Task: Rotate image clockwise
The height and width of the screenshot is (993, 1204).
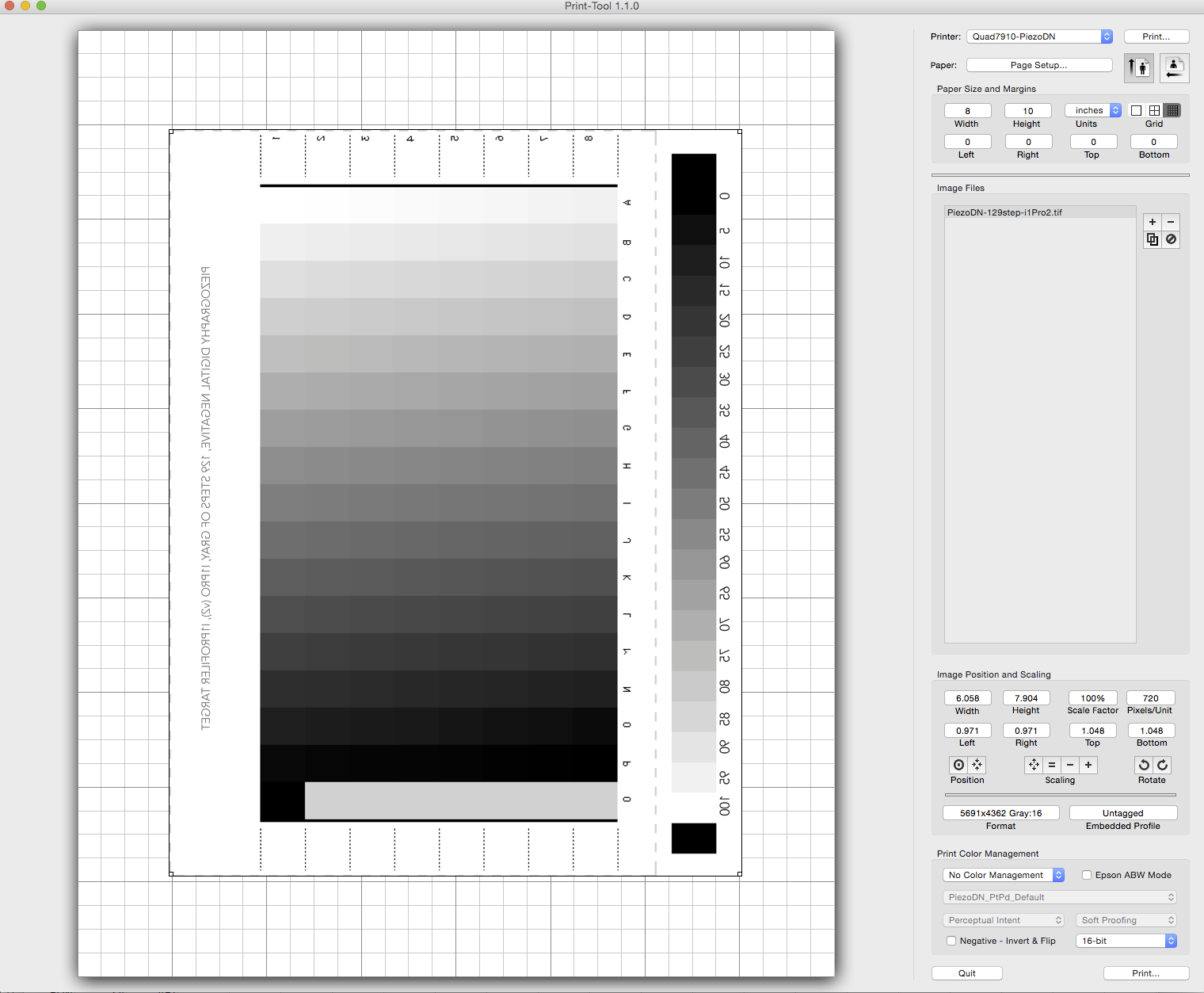Action: point(1162,765)
